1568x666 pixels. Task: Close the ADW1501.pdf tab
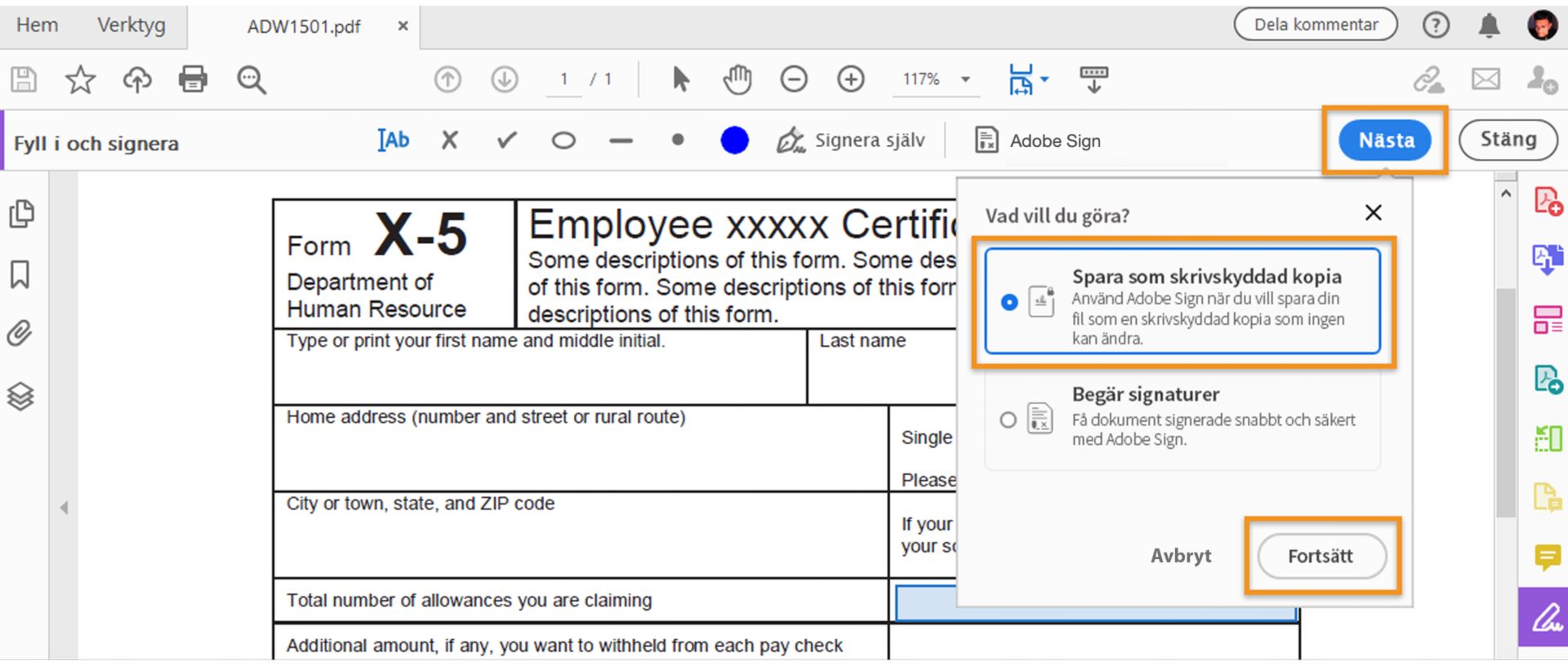(403, 26)
